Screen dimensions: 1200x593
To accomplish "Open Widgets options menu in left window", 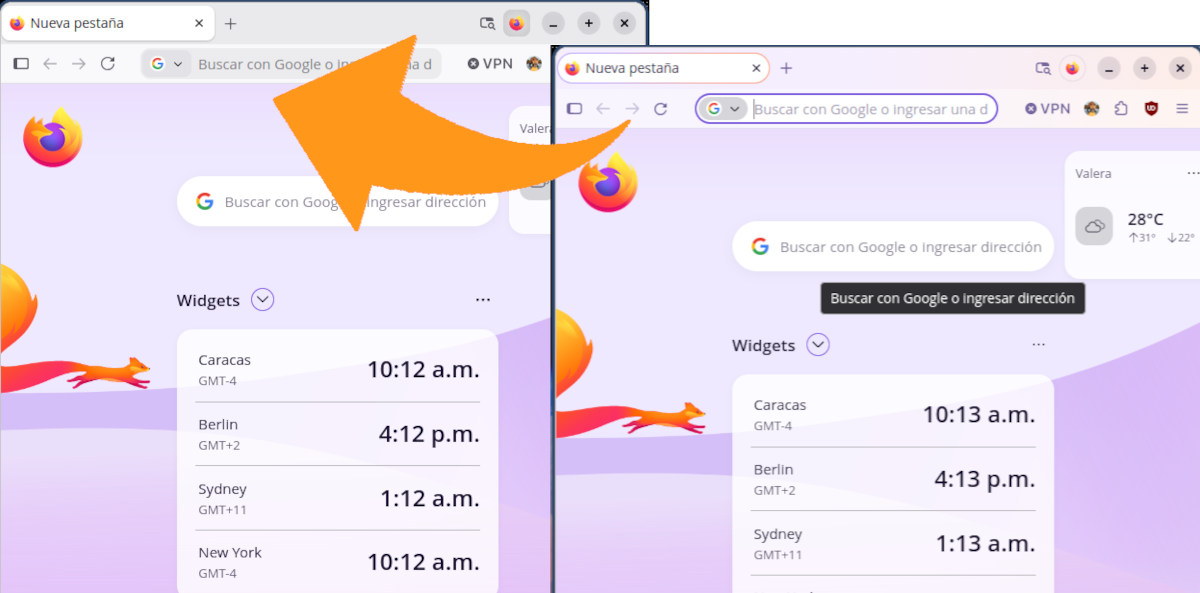I will pyautogui.click(x=483, y=300).
